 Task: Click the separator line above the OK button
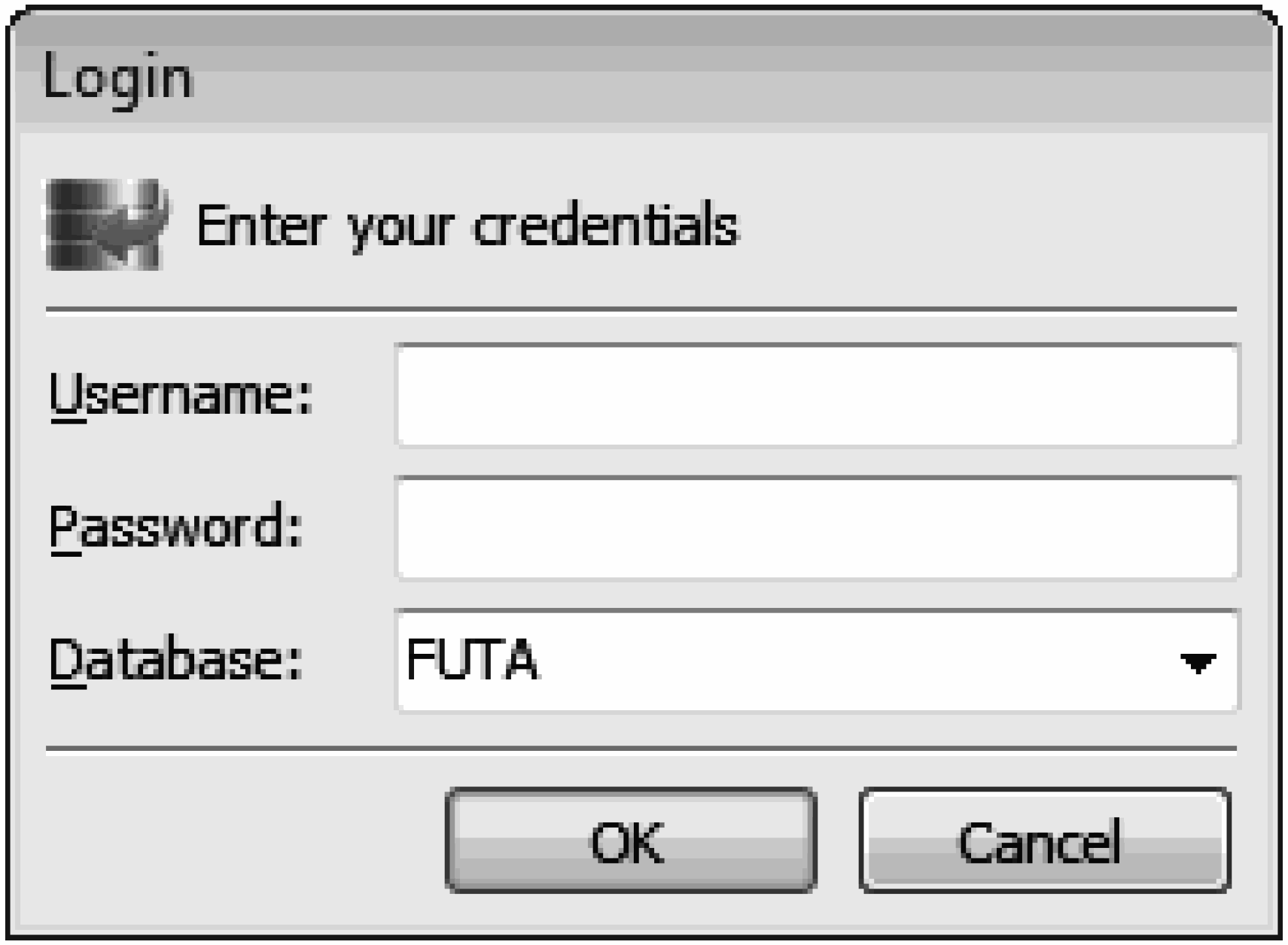pos(640,748)
